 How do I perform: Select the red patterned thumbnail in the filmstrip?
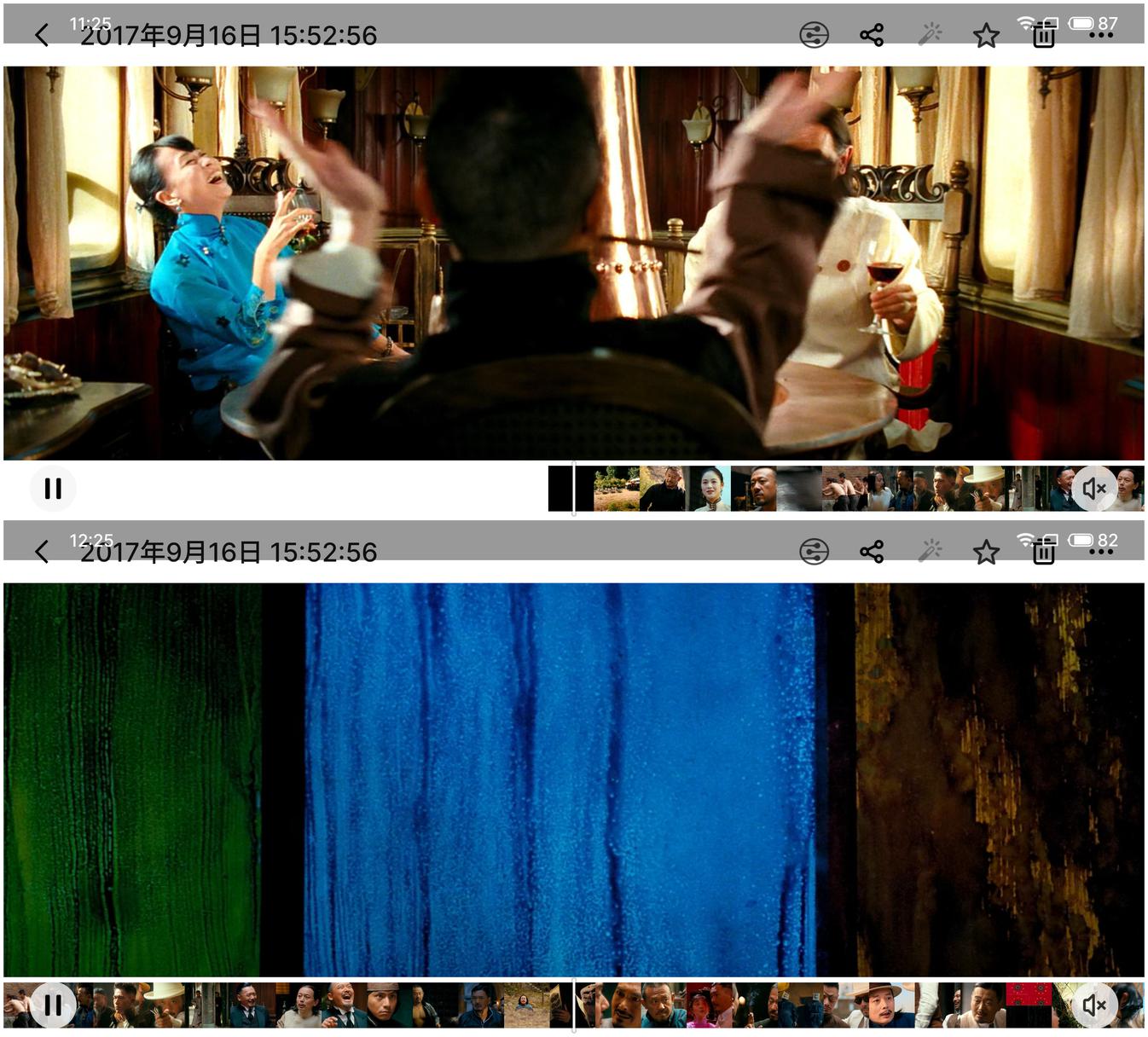1029,1005
